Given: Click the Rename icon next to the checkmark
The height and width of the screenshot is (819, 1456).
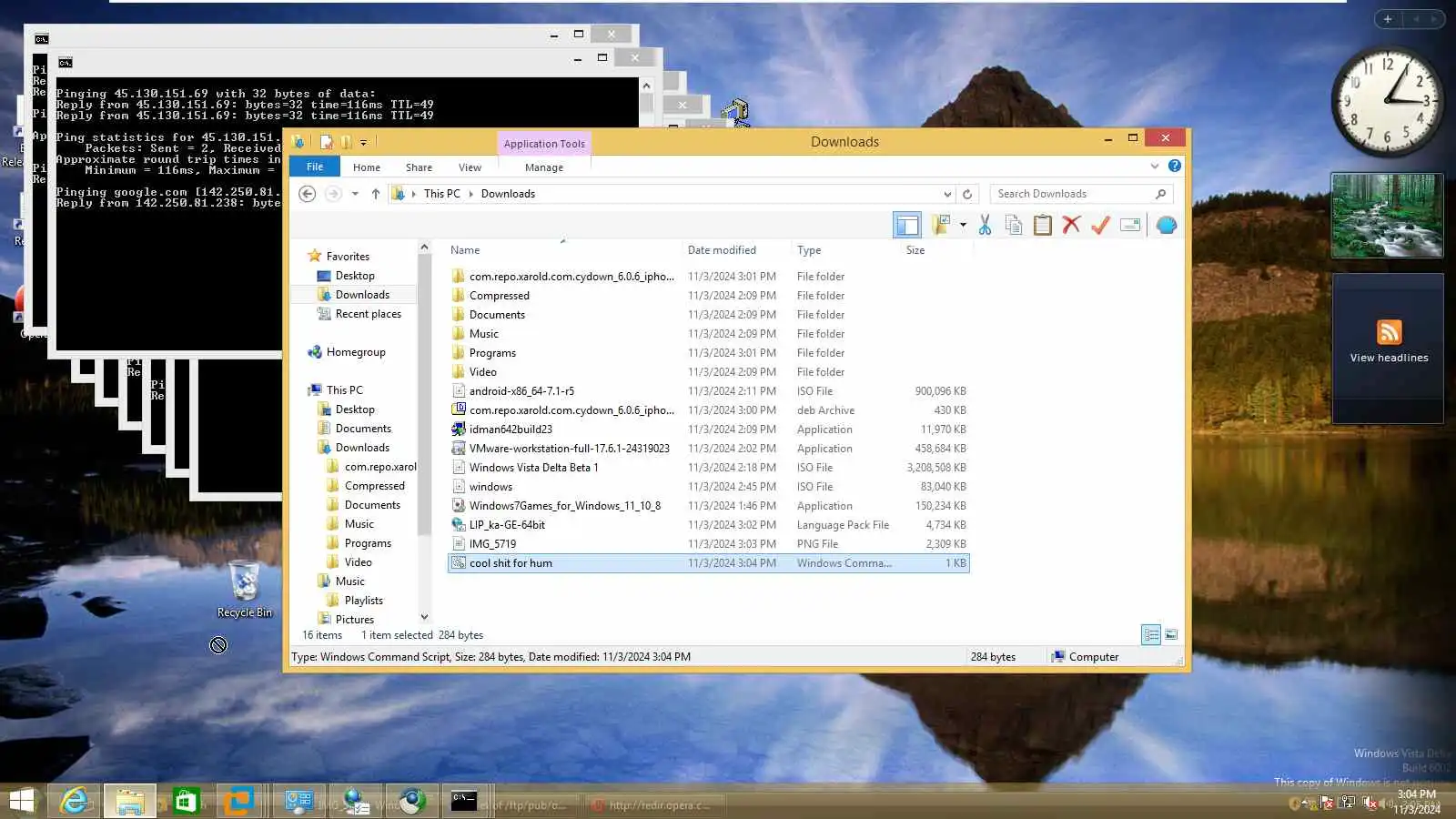Looking at the screenshot, I should (x=1130, y=225).
